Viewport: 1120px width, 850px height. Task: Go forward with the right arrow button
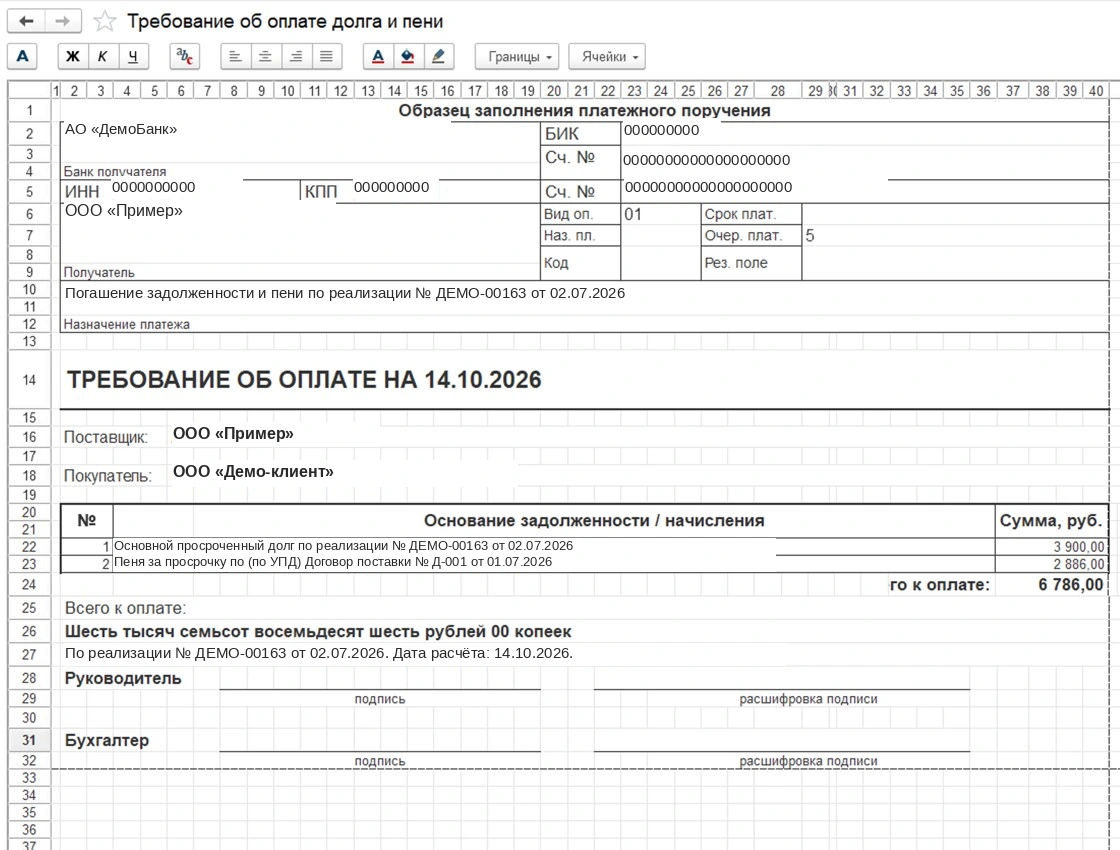coord(63,21)
